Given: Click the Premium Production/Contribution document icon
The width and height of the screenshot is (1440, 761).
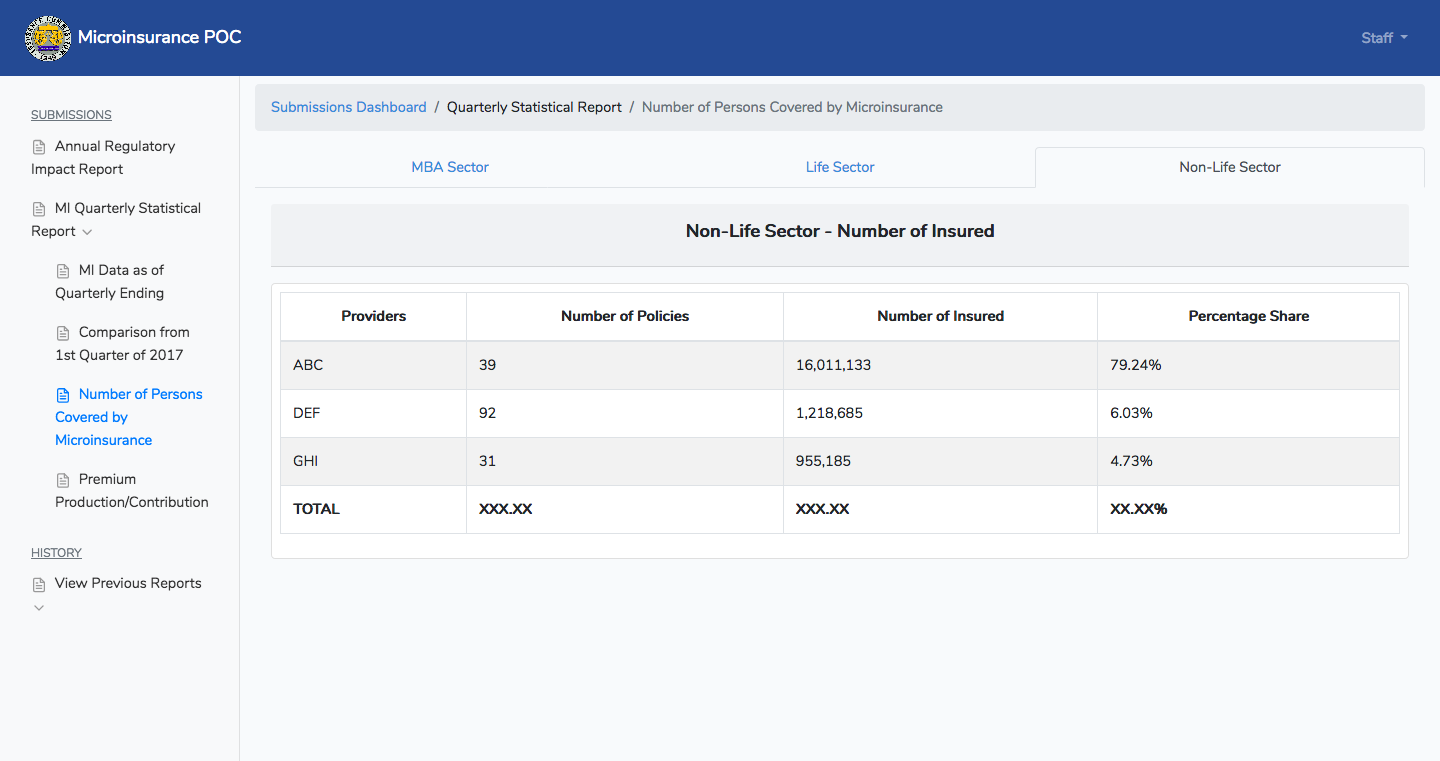Looking at the screenshot, I should point(63,480).
